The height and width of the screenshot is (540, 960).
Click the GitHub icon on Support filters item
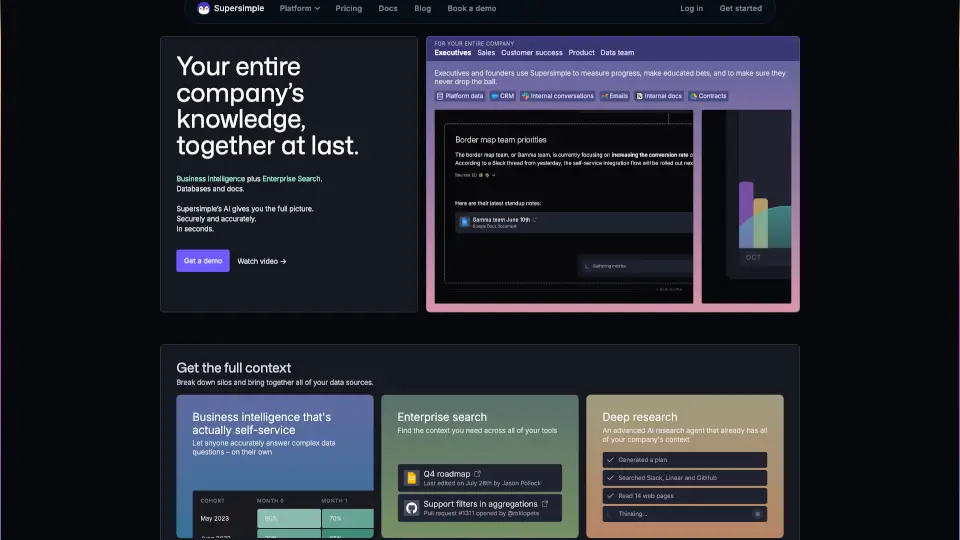(x=411, y=508)
